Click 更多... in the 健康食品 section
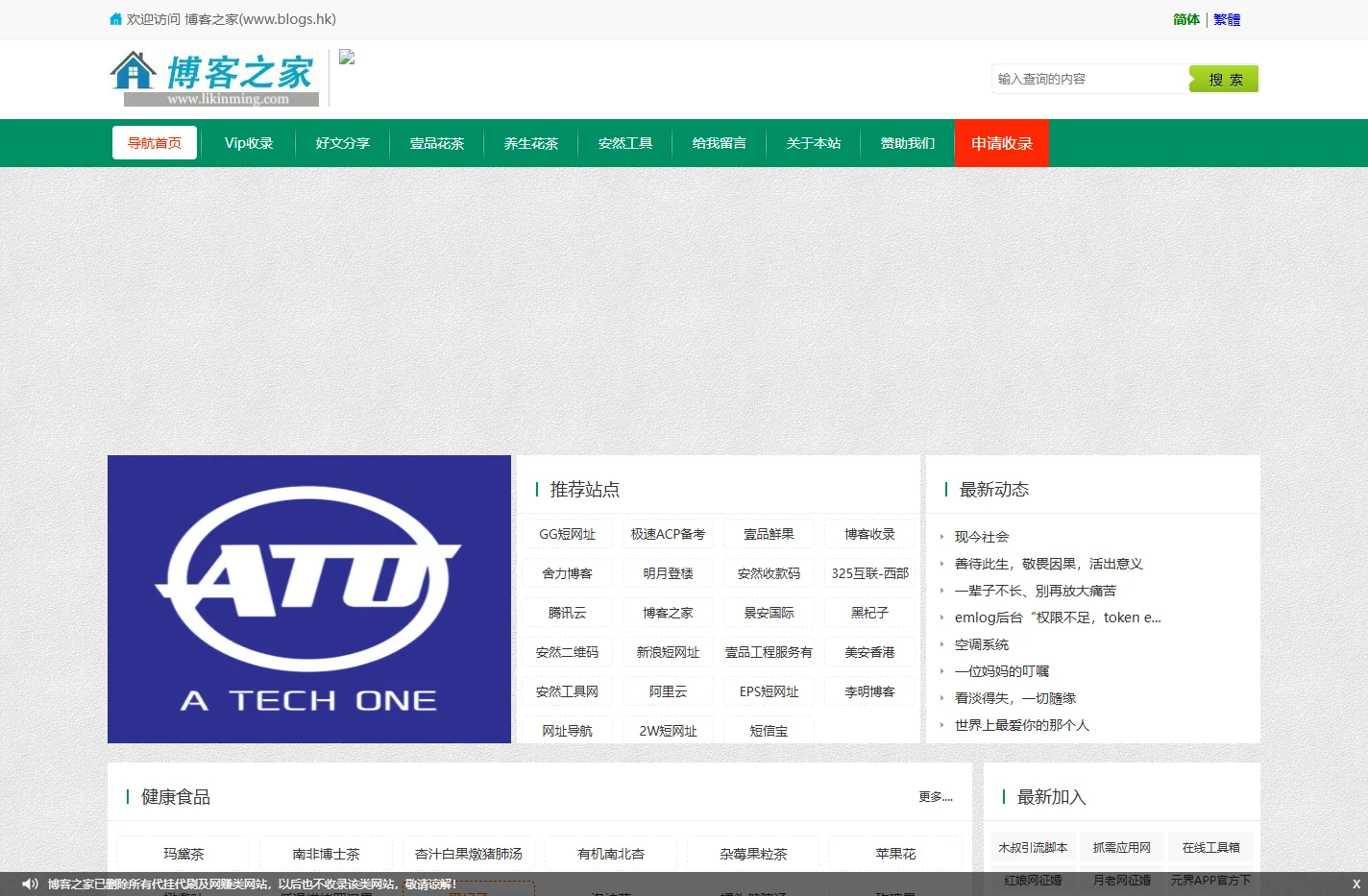1368x896 pixels. (x=936, y=797)
